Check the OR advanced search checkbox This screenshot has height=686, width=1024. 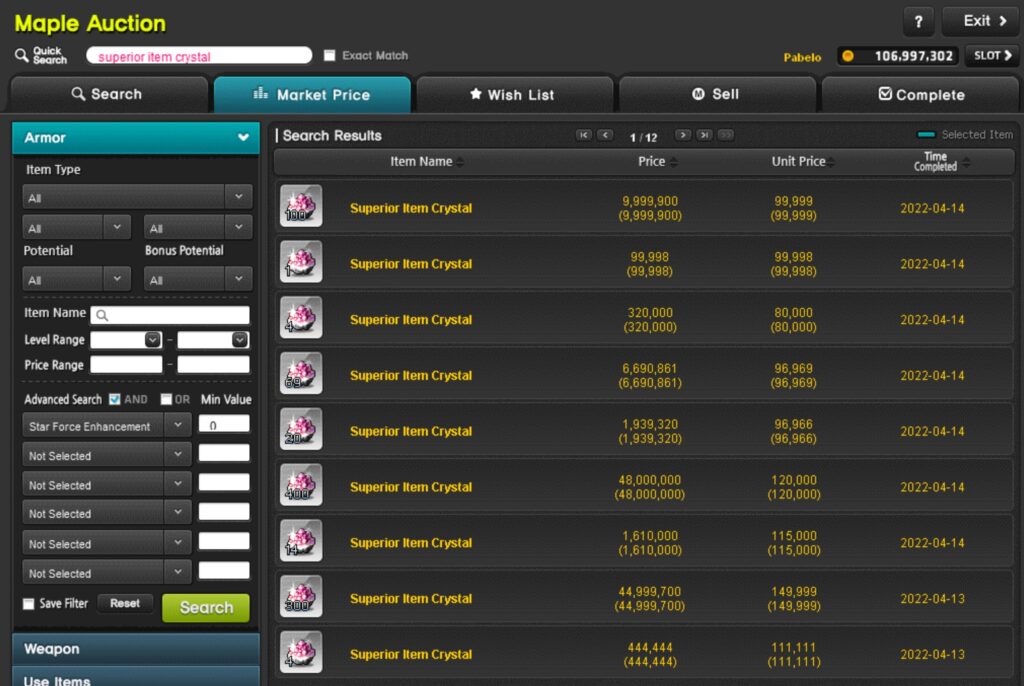166,399
